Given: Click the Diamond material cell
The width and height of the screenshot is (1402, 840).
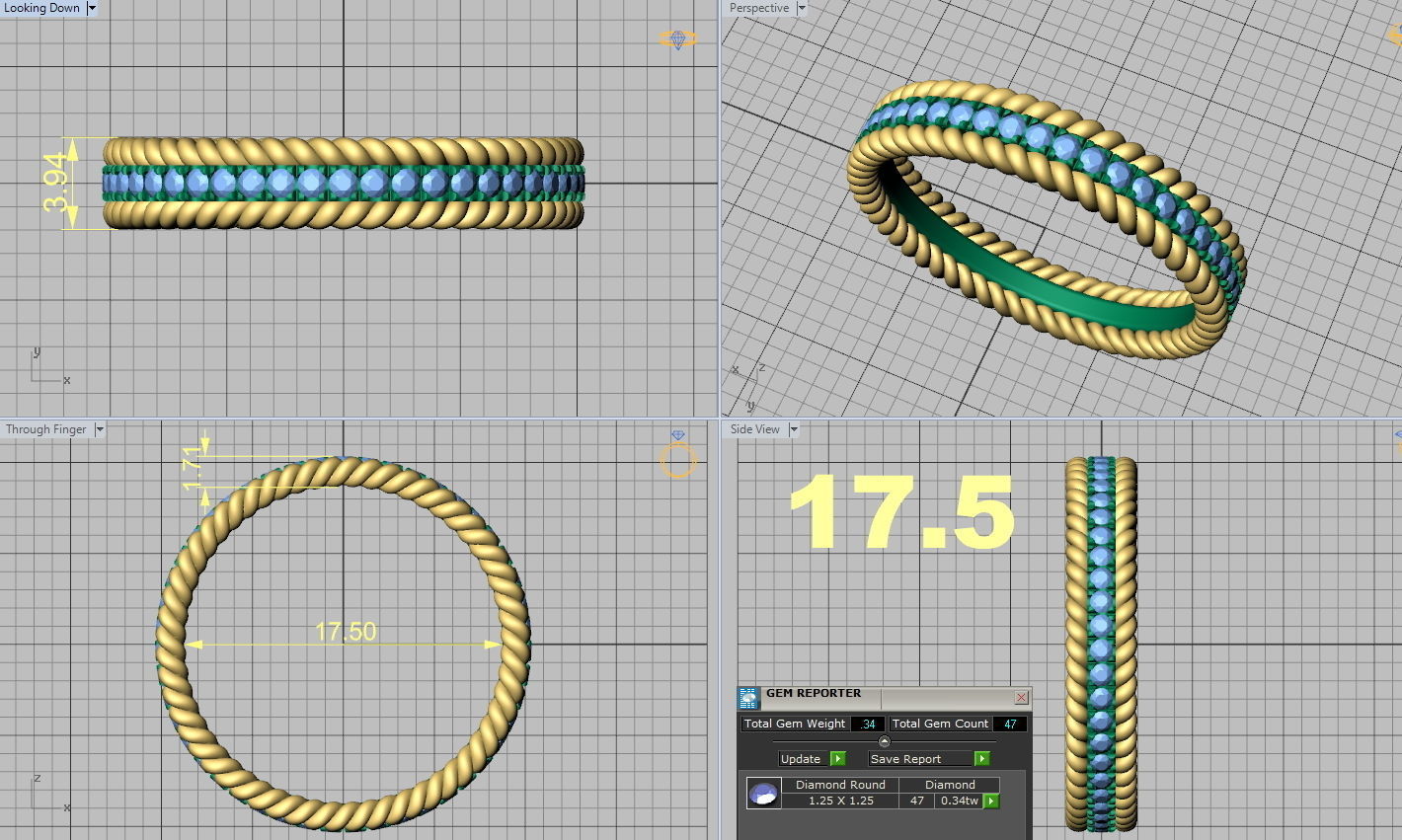Looking at the screenshot, I should click(950, 785).
